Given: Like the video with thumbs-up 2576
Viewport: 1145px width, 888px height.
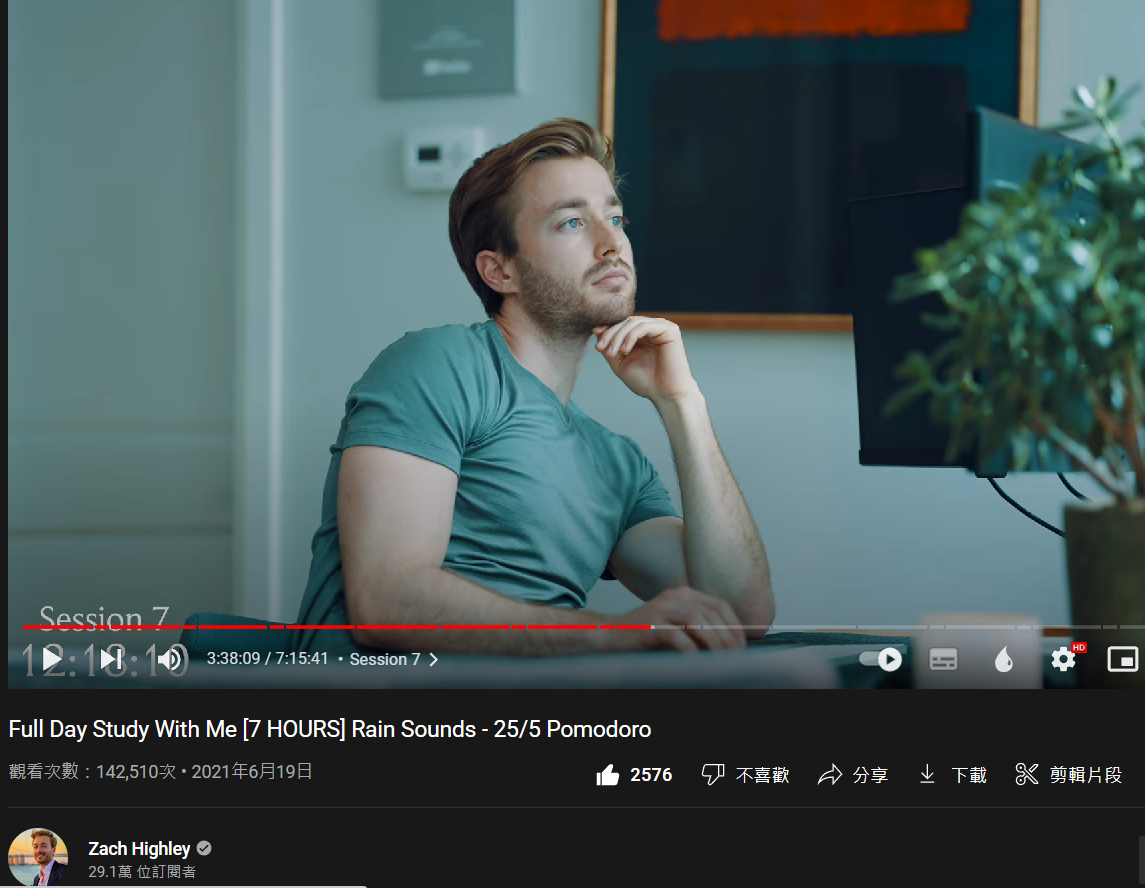Looking at the screenshot, I should point(634,775).
